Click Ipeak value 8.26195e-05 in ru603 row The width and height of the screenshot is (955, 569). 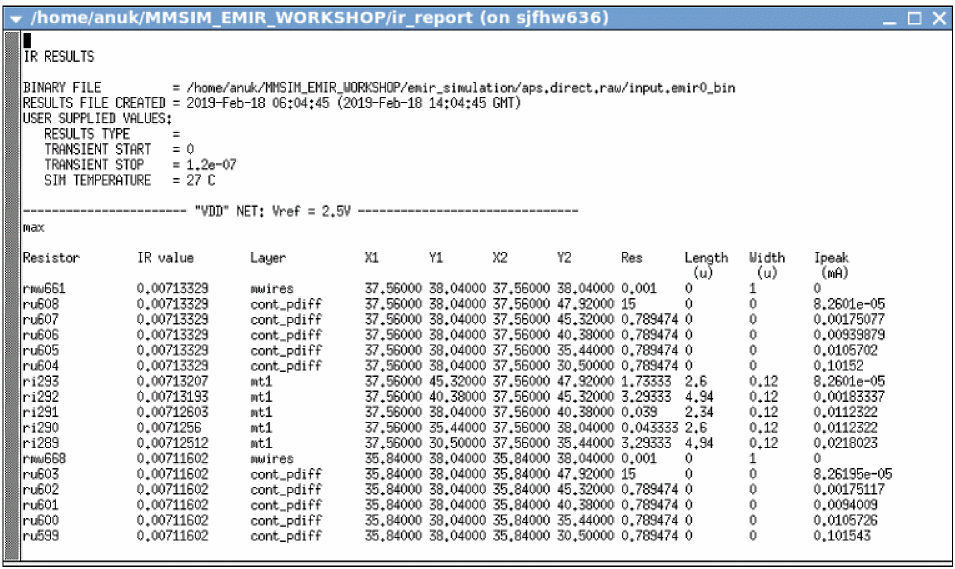pyautogui.click(x=853, y=474)
